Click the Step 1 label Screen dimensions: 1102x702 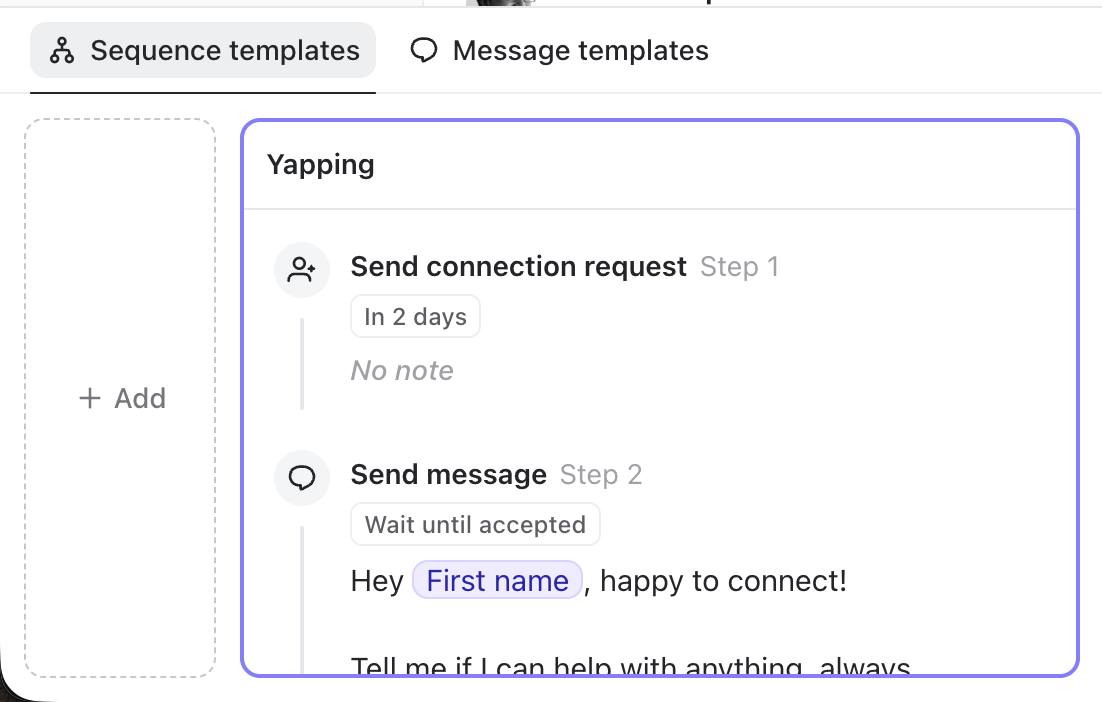click(x=739, y=267)
